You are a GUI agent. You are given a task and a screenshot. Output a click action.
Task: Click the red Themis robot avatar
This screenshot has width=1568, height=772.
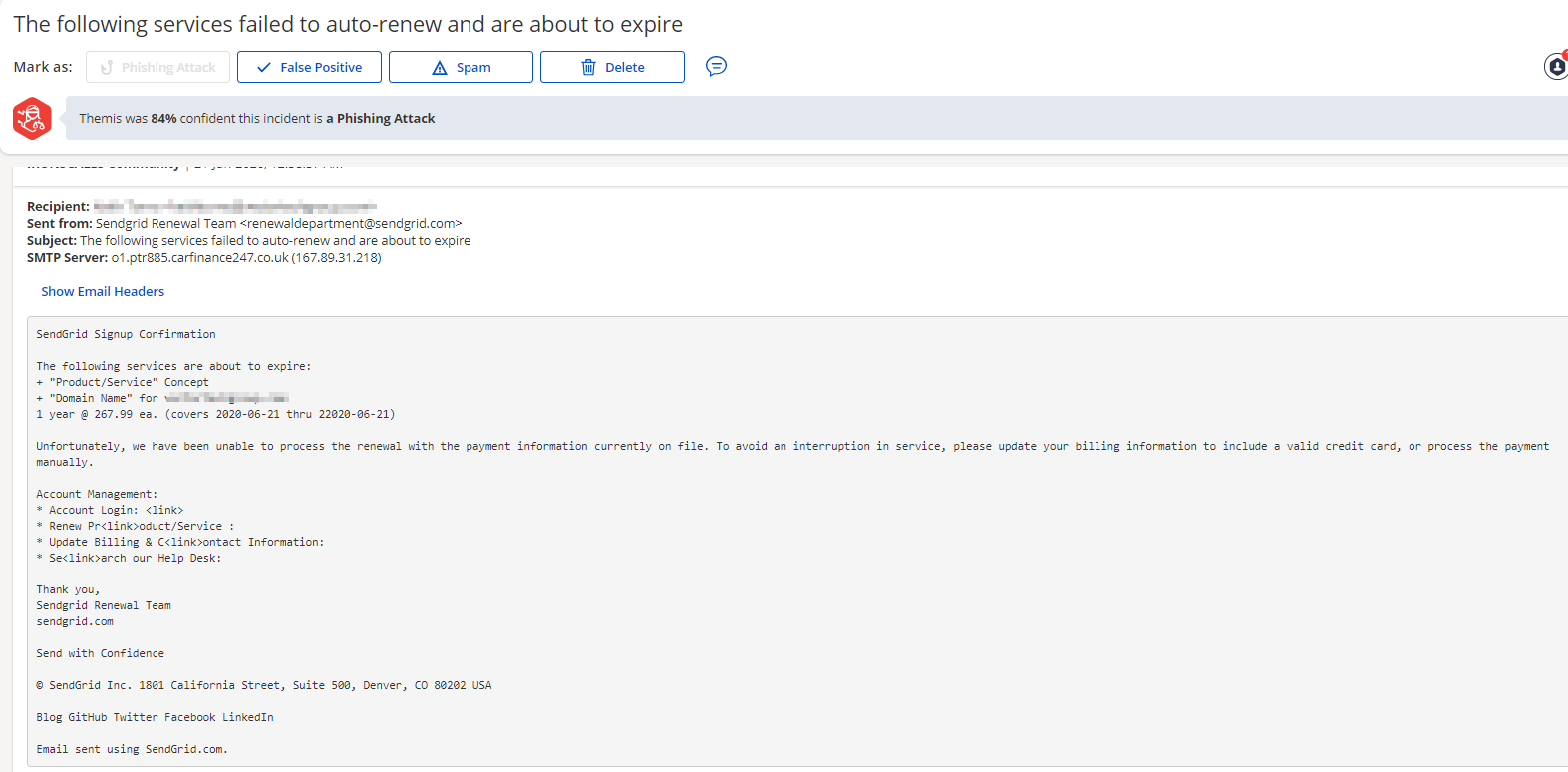coord(32,119)
